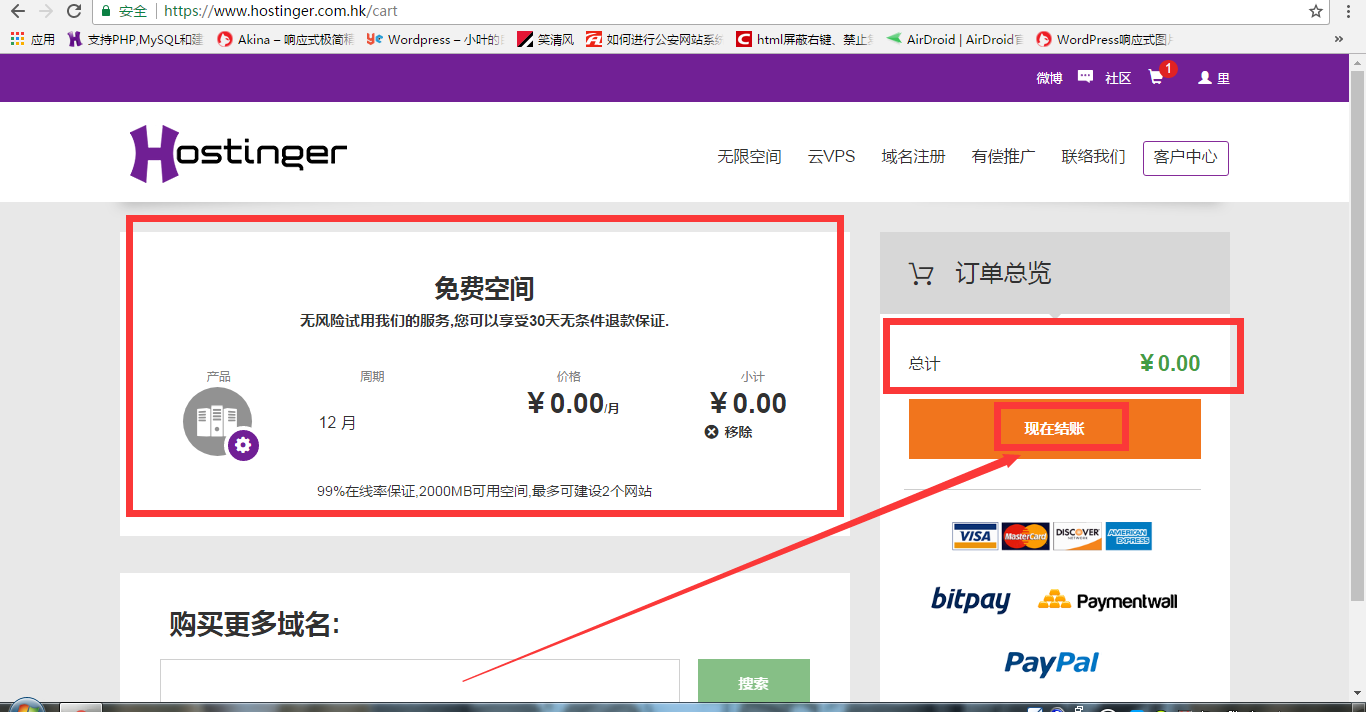Select the bitpay payment icon
The width and height of the screenshot is (1366, 712).
(x=969, y=600)
